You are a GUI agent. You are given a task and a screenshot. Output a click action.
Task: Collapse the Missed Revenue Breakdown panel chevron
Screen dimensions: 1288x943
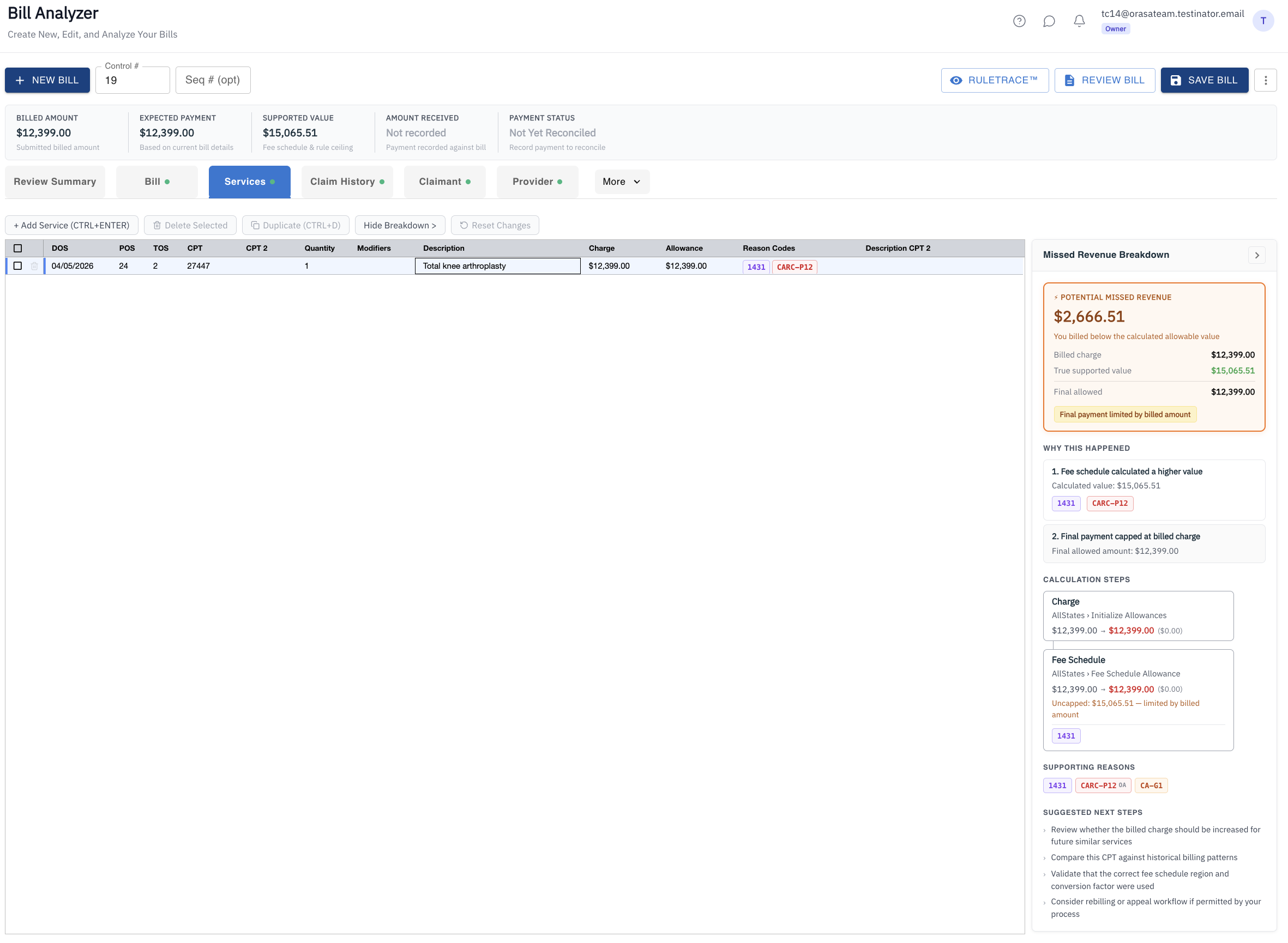[1256, 255]
